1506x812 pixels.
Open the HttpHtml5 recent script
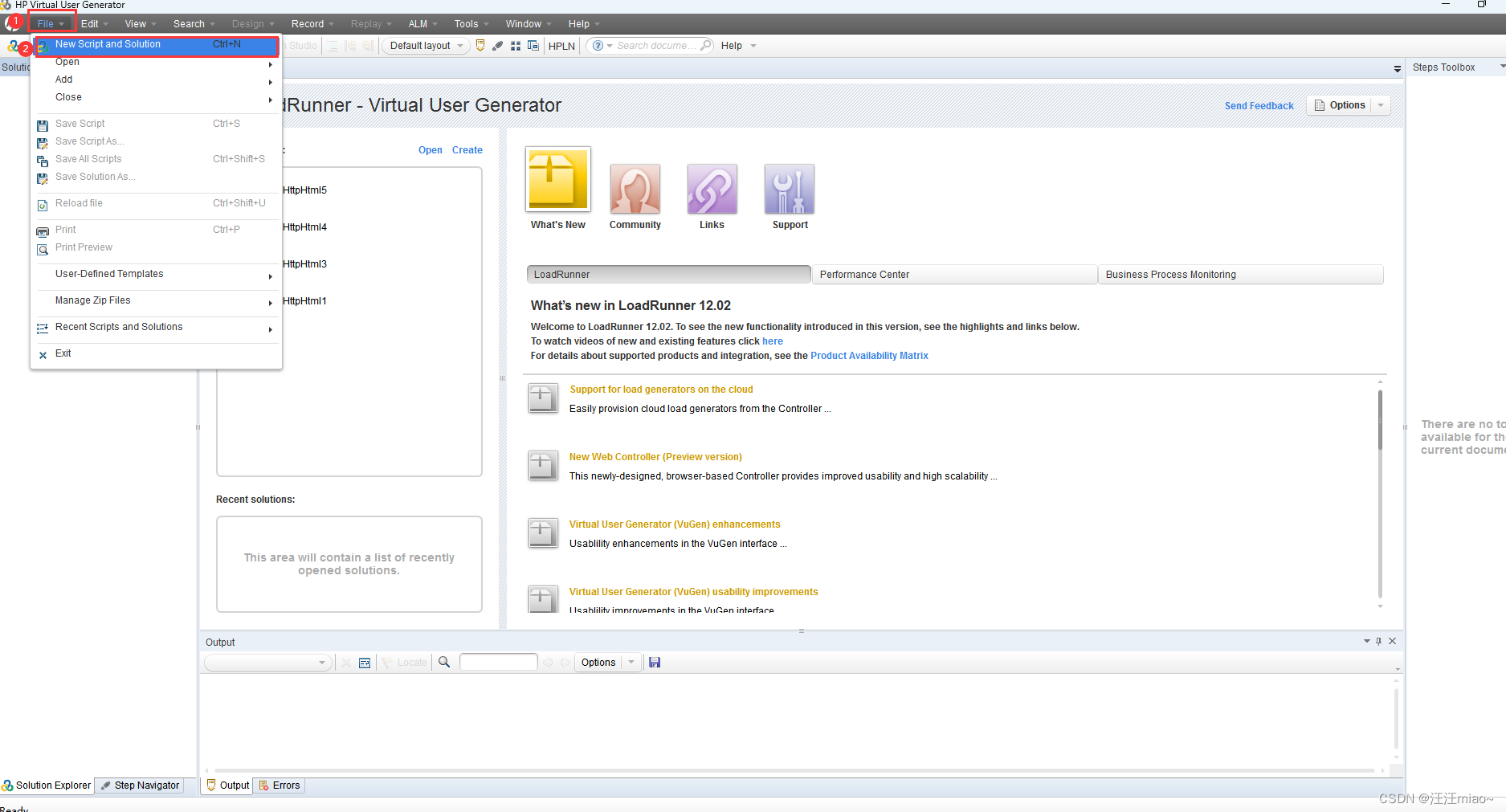pos(304,190)
